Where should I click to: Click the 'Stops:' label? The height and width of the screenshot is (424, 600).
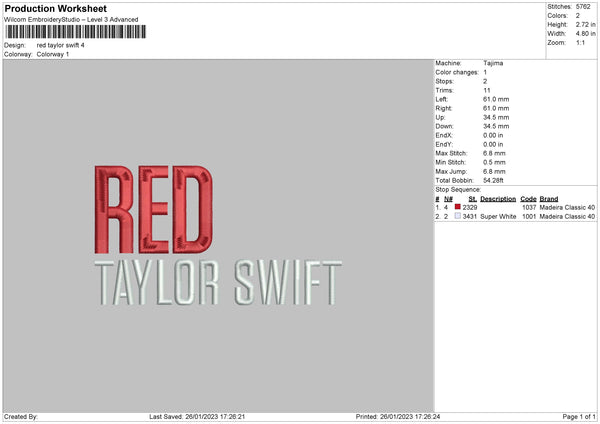click(445, 82)
